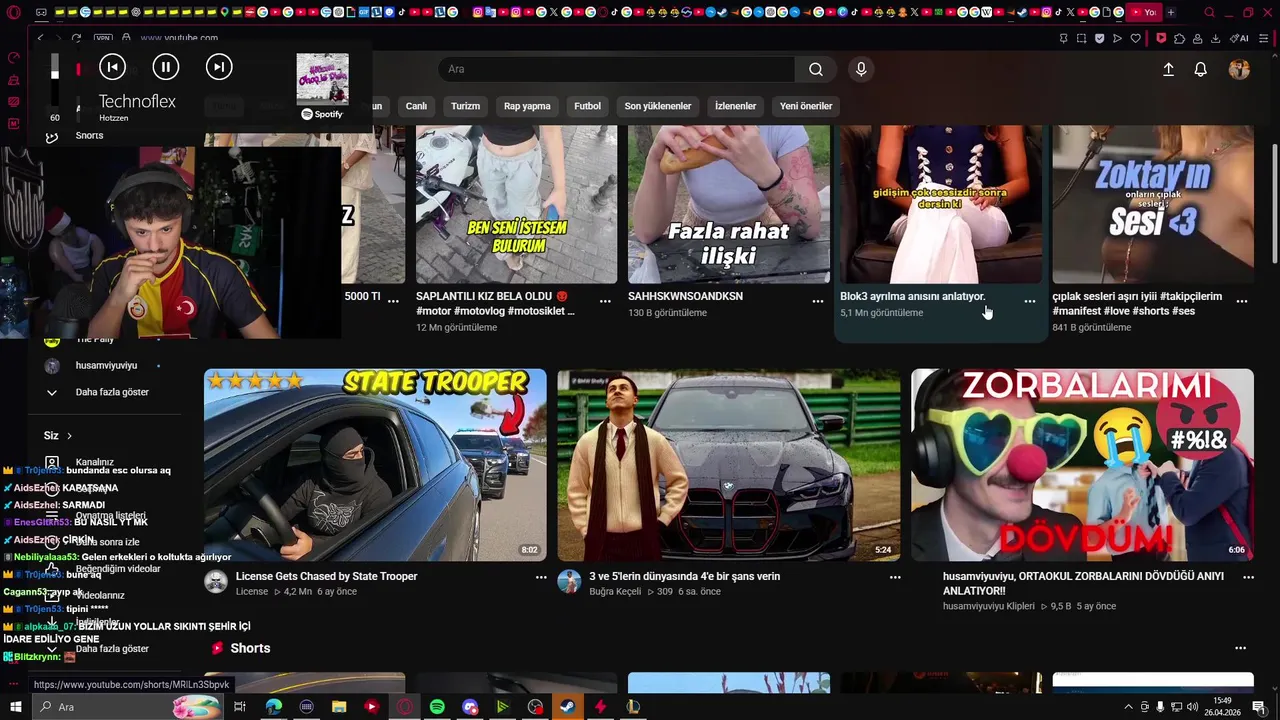Open the Siz section chevron
1280x720 pixels.
click(69, 436)
